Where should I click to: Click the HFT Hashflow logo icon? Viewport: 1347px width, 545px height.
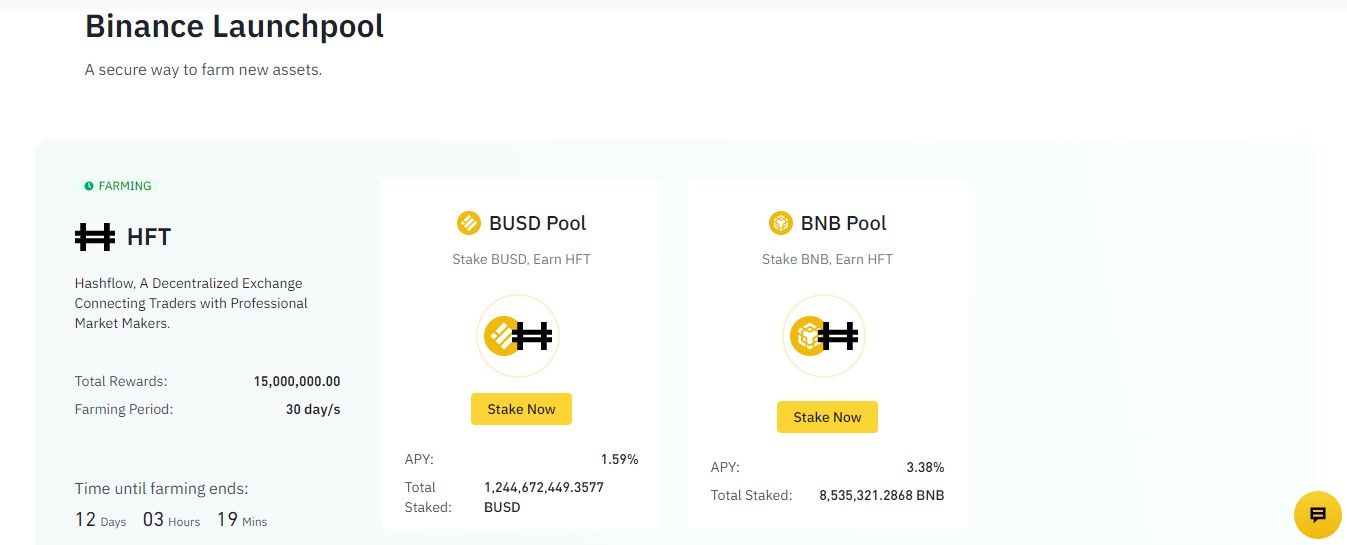point(95,237)
